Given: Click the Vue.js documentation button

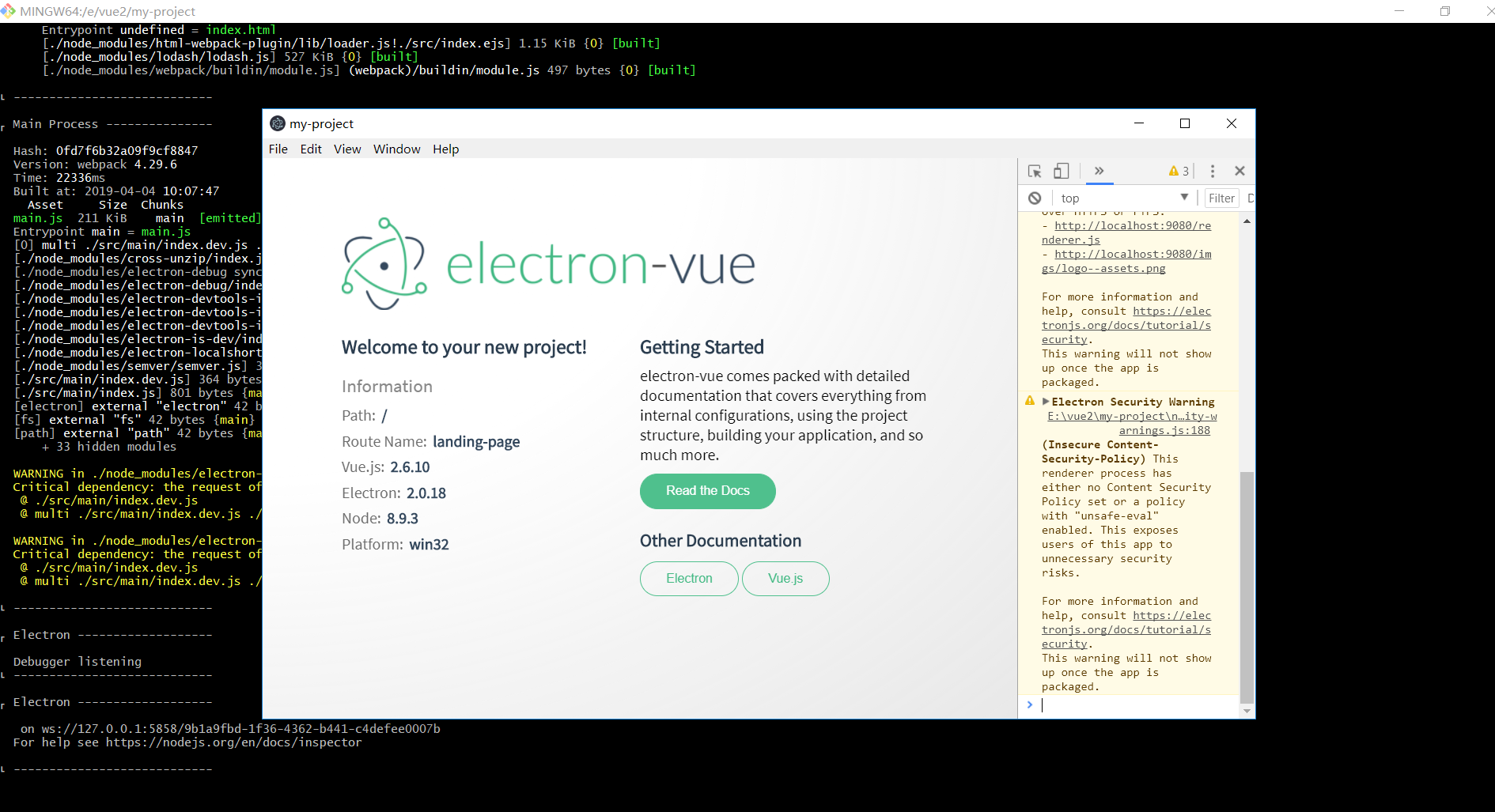Looking at the screenshot, I should click(x=785, y=578).
